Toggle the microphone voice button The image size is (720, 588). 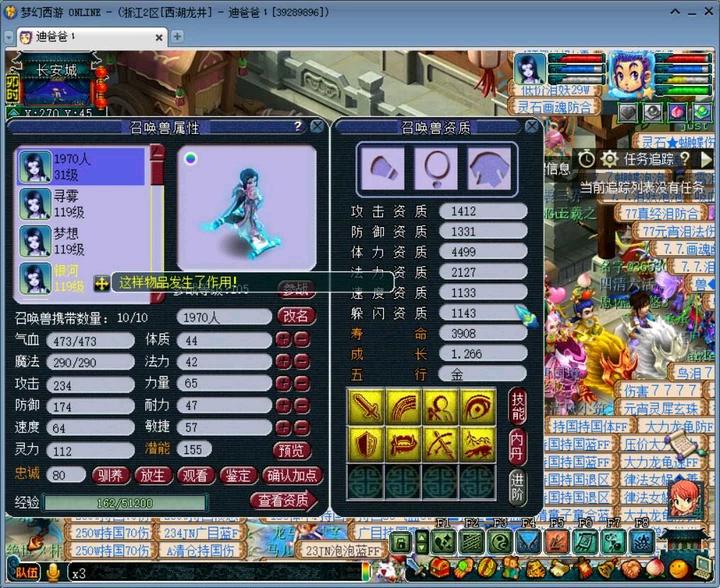53,572
